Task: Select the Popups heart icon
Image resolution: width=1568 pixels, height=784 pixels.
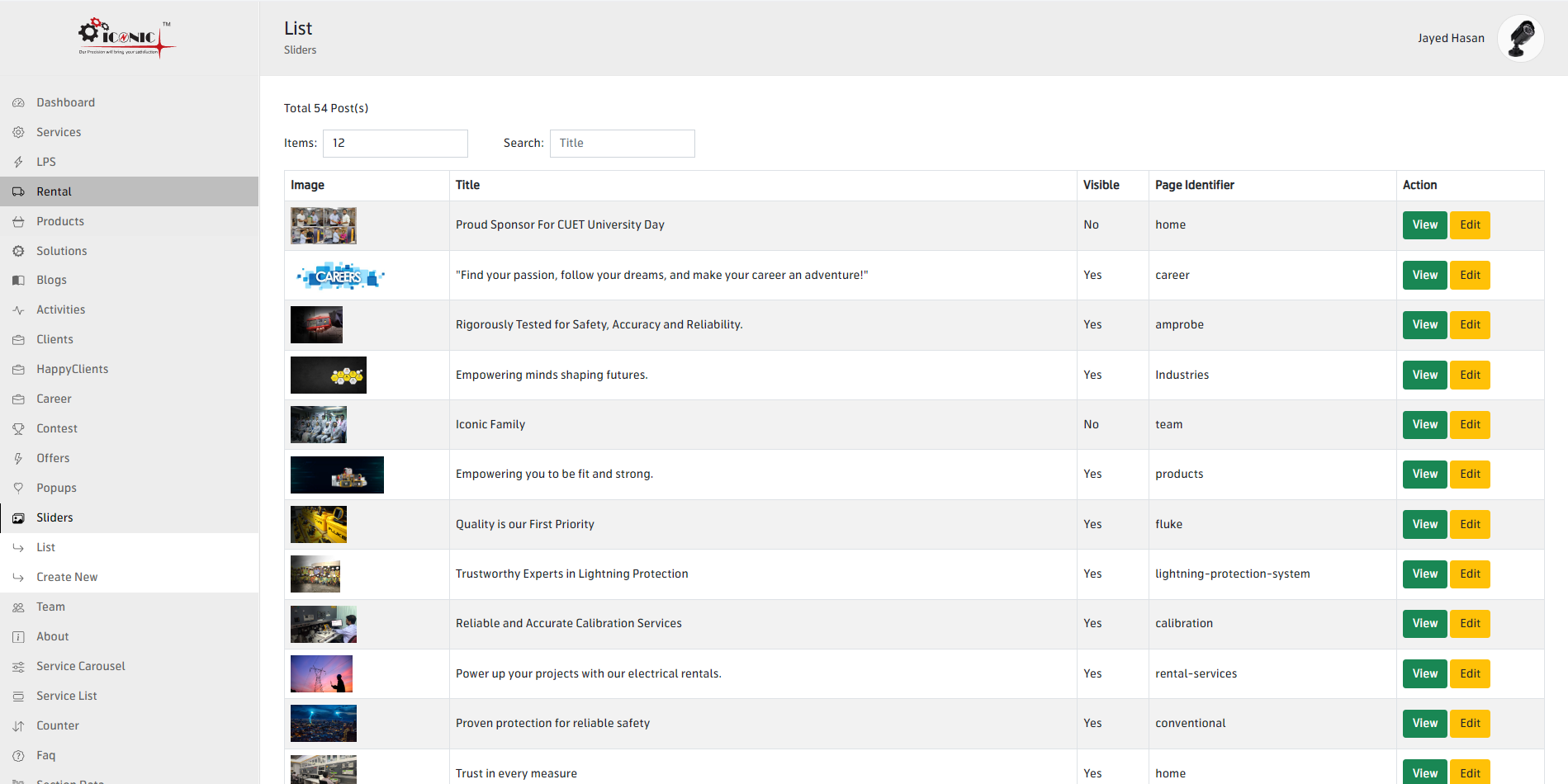Action: coord(18,487)
